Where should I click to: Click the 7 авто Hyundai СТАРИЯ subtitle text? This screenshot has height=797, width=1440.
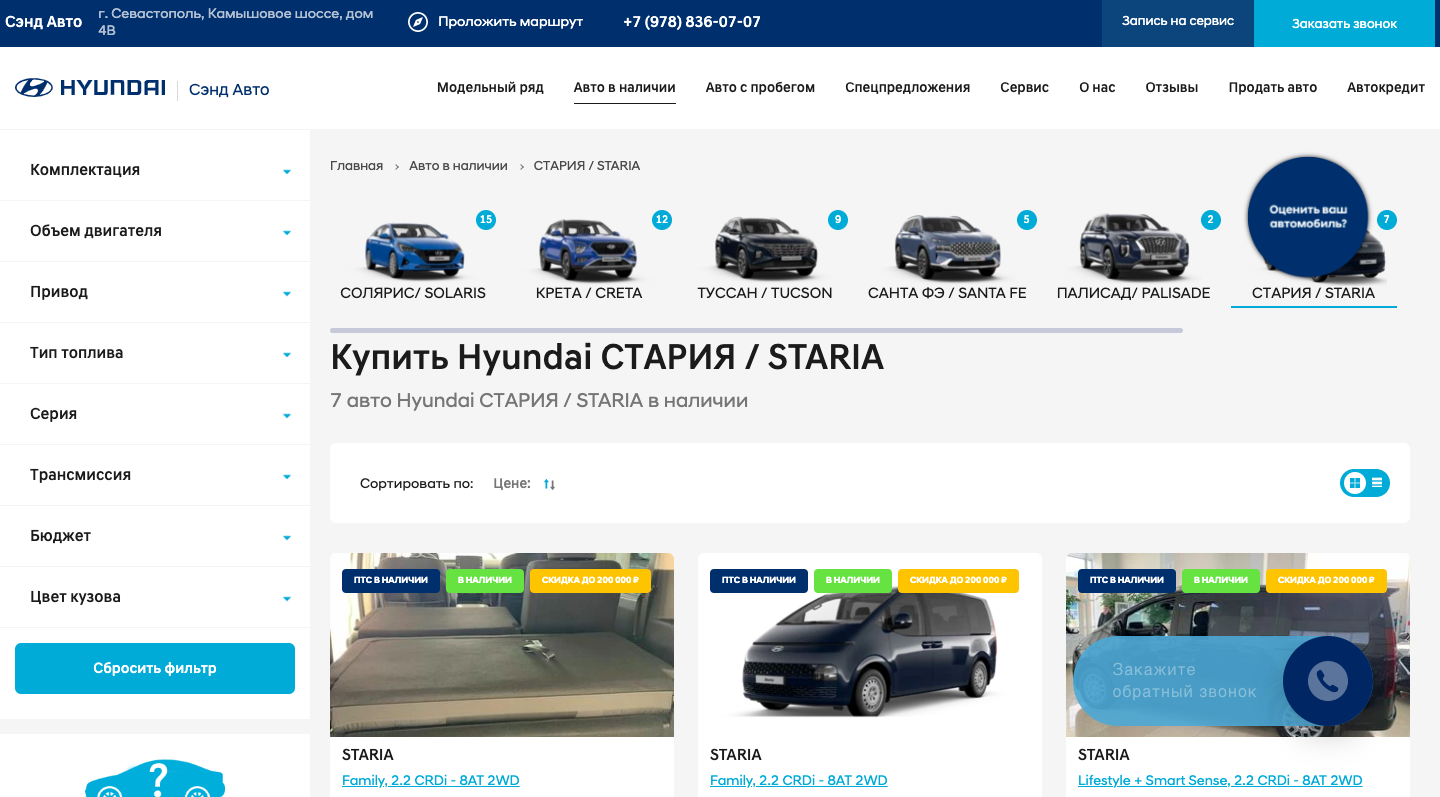coord(539,401)
